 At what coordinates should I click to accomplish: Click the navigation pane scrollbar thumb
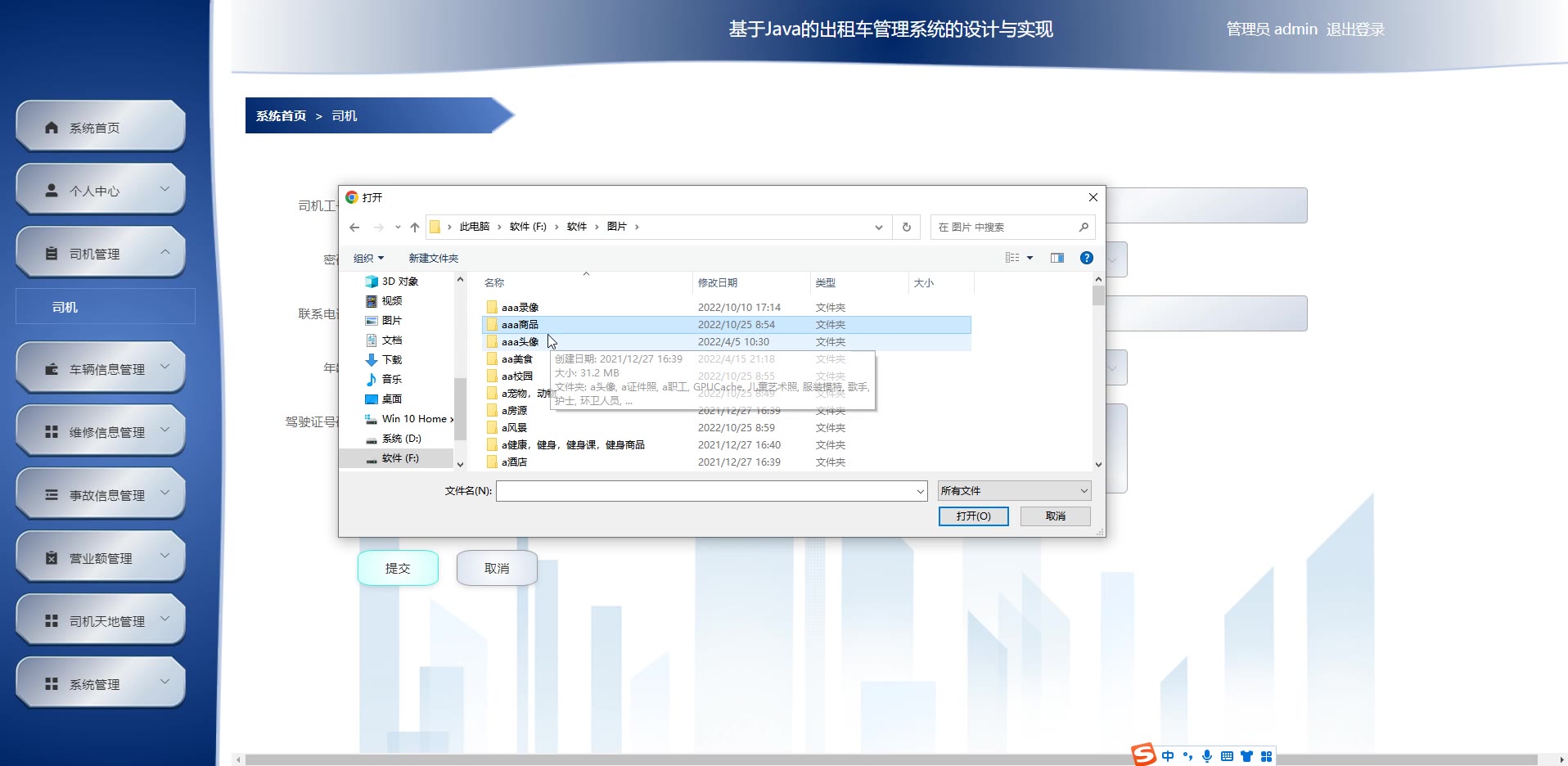click(x=460, y=409)
